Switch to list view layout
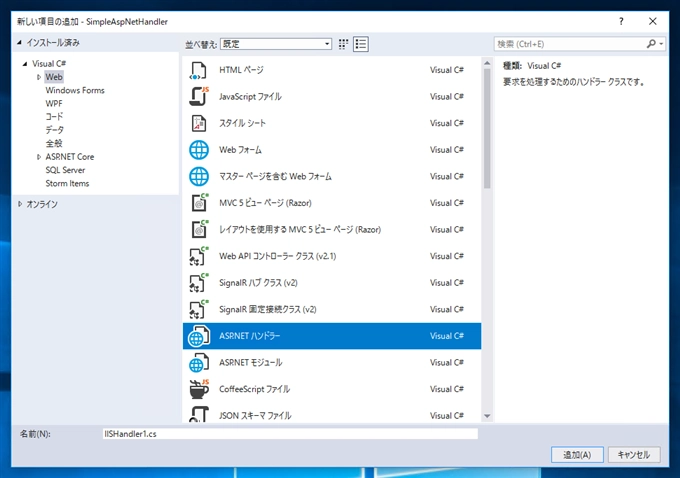The image size is (680, 478). tap(361, 44)
